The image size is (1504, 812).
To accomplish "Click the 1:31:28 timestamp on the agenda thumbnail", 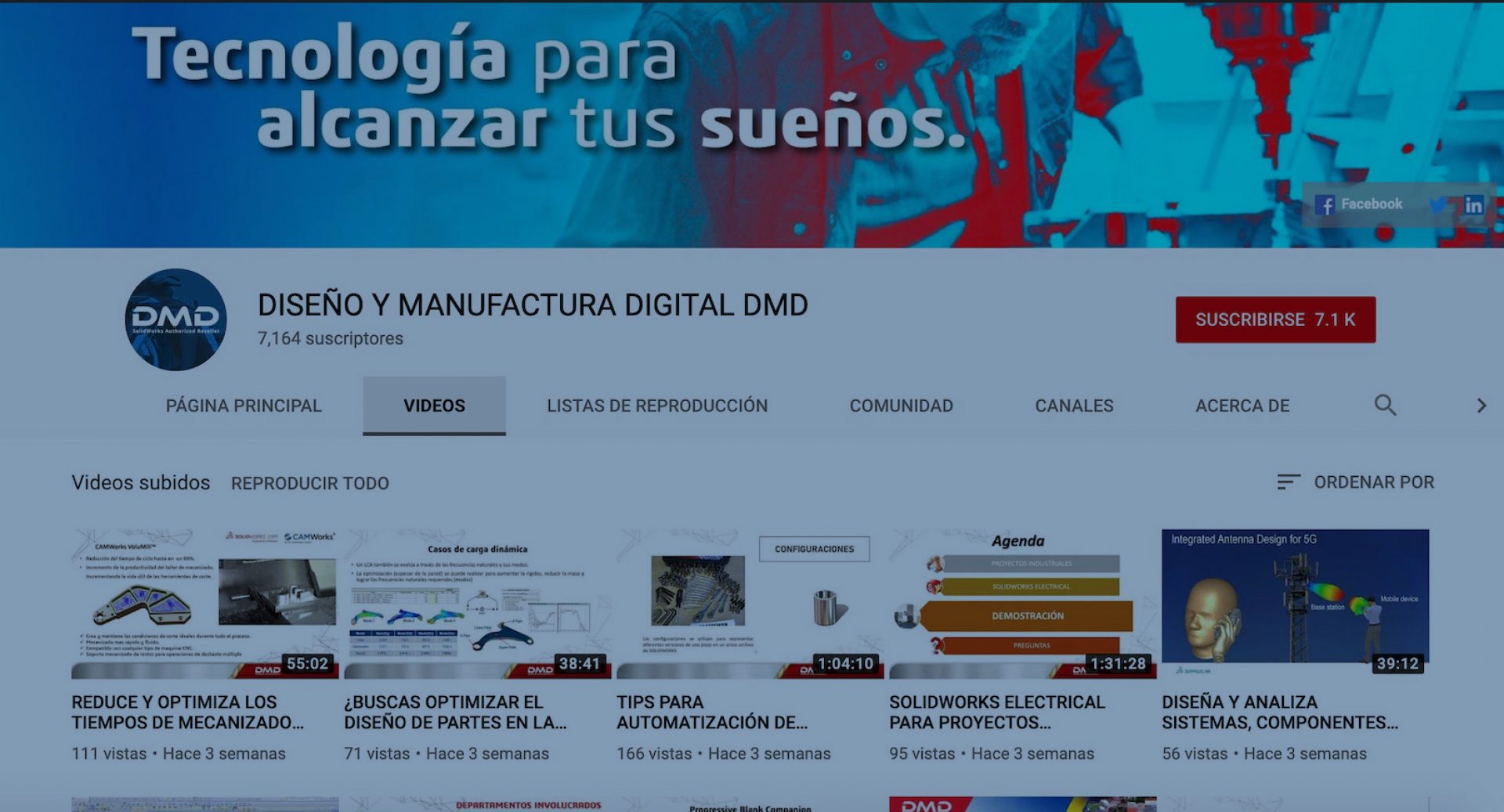I will click(1116, 662).
